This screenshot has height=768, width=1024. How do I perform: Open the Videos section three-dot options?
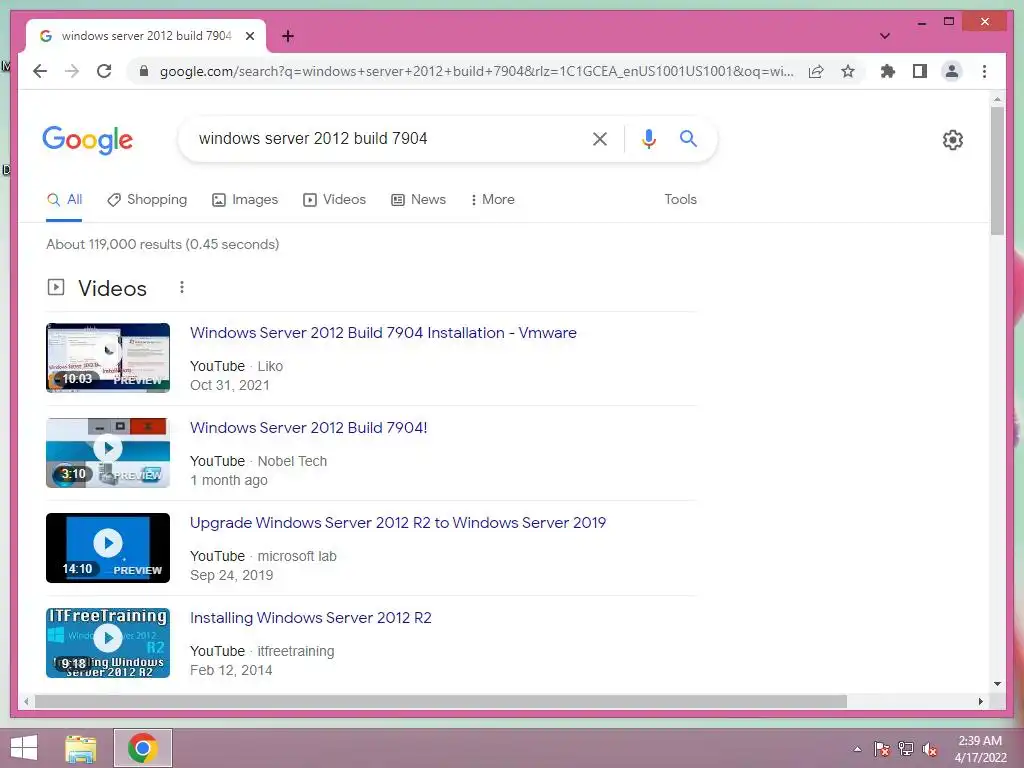pyautogui.click(x=182, y=287)
